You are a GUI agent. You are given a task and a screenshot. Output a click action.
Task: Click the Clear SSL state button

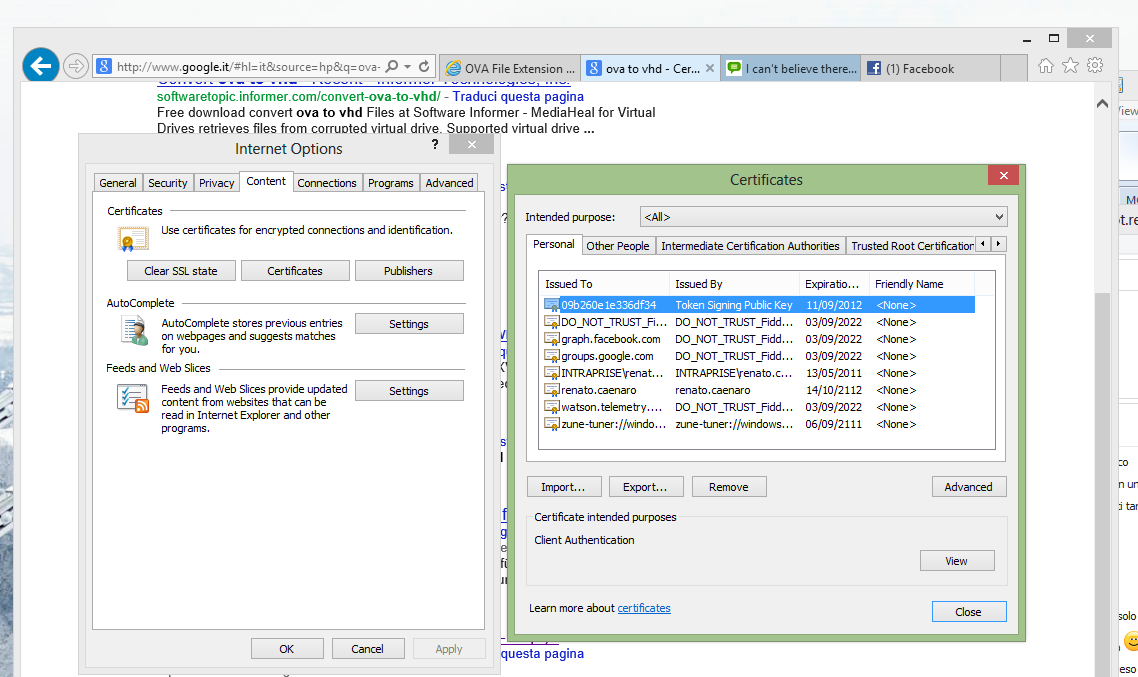point(181,271)
